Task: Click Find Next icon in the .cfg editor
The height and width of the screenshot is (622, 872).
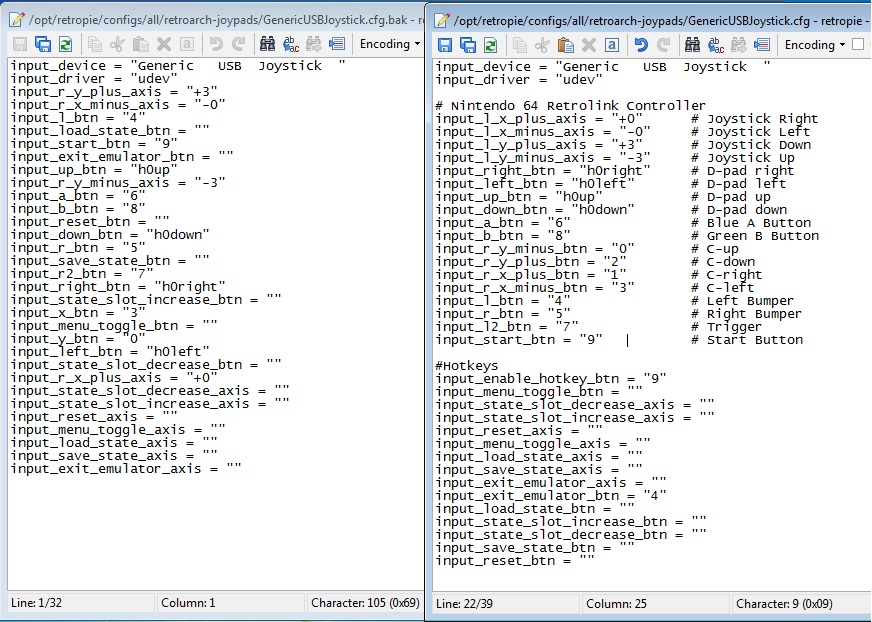Action: click(x=739, y=45)
